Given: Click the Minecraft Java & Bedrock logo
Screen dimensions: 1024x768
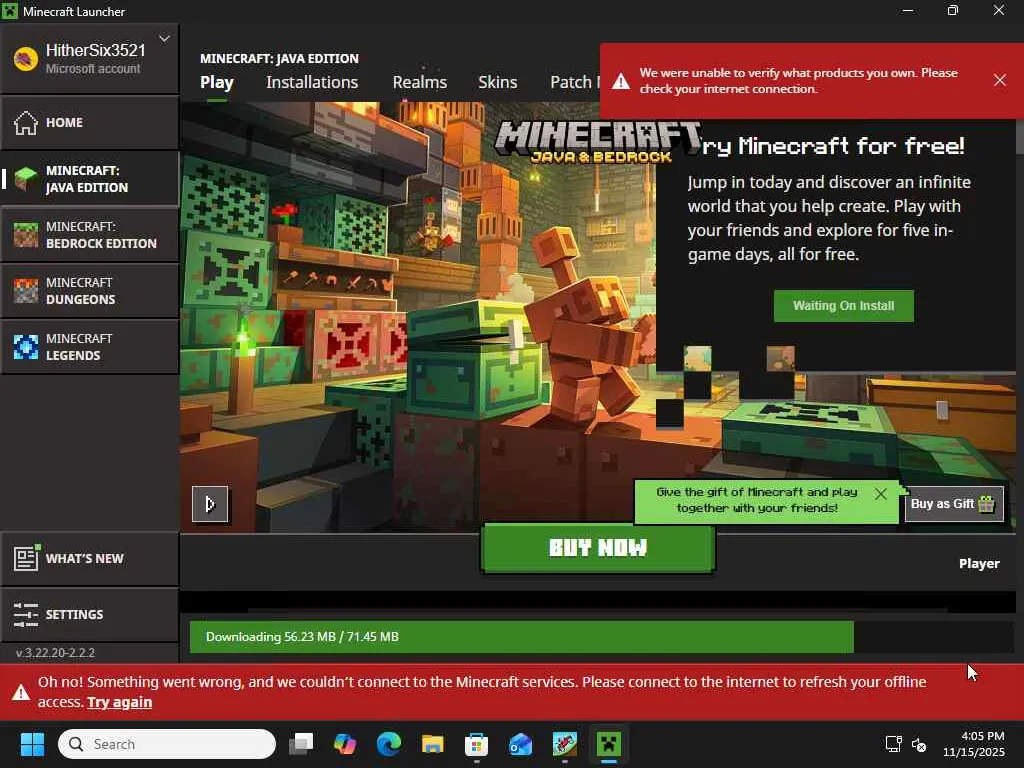Looking at the screenshot, I should coord(598,142).
